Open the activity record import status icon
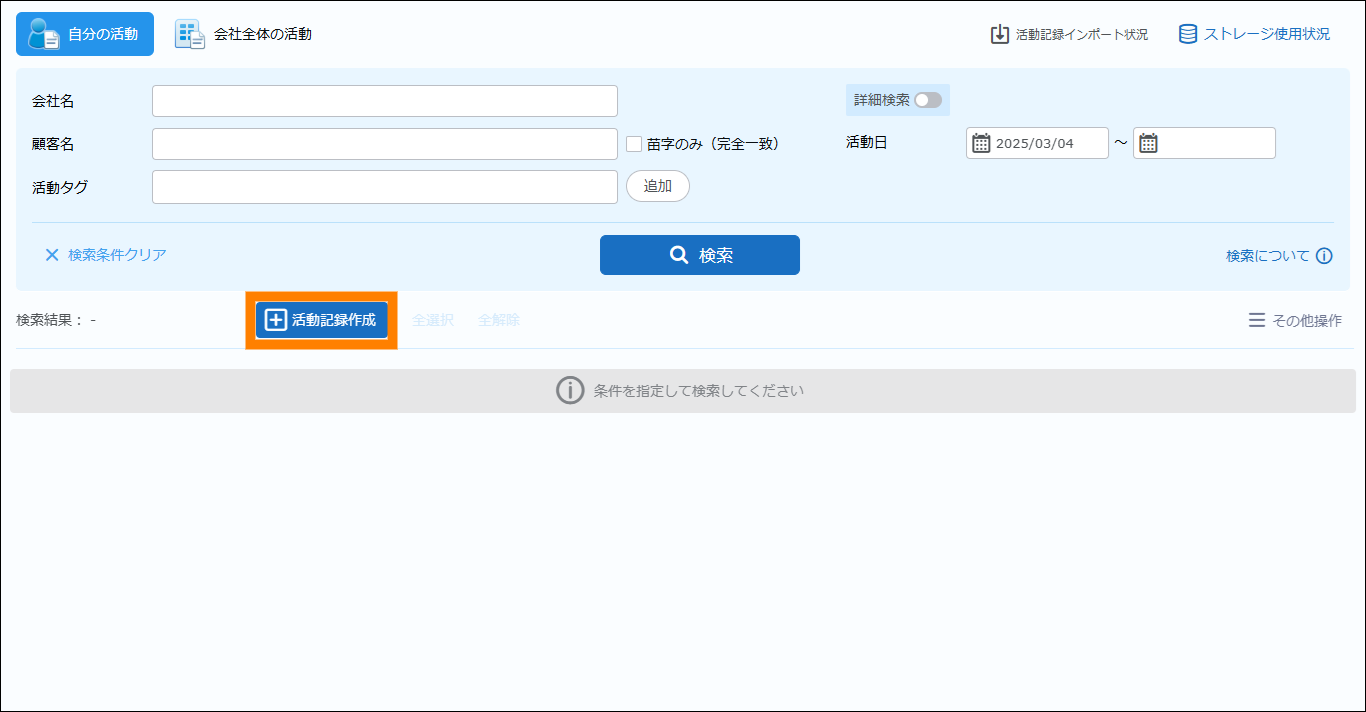1366x712 pixels. (999, 34)
